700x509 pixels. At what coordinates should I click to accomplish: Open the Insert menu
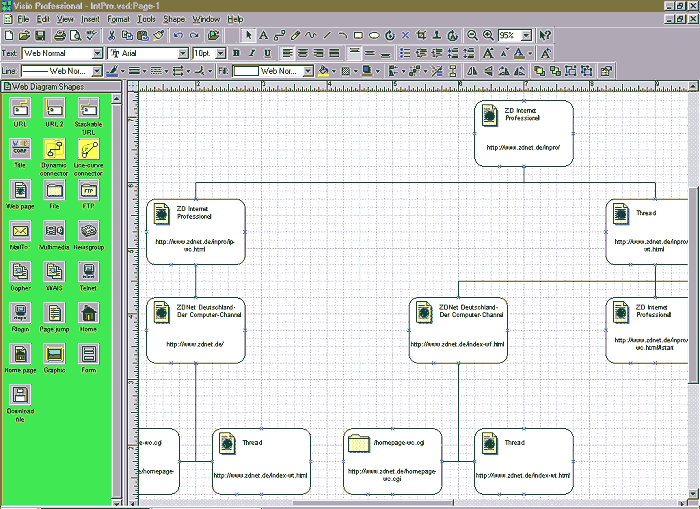90,19
